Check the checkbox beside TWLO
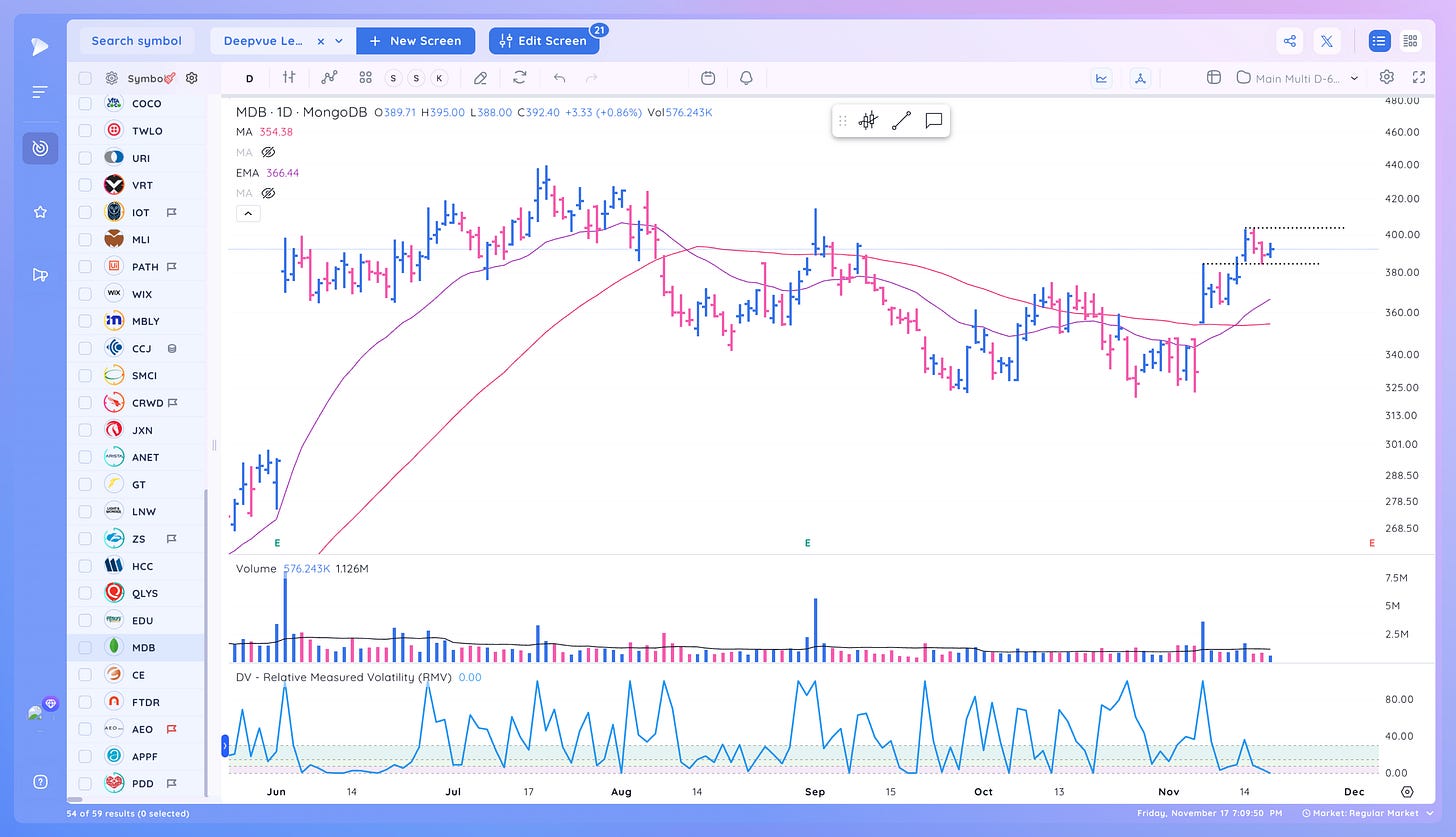The image size is (1456, 837). [x=85, y=131]
